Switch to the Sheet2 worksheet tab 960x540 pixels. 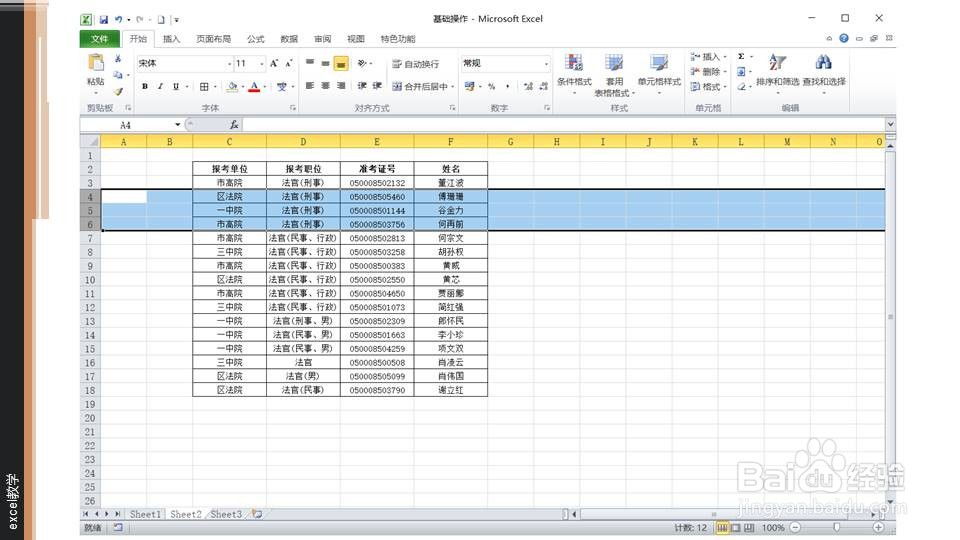click(186, 514)
